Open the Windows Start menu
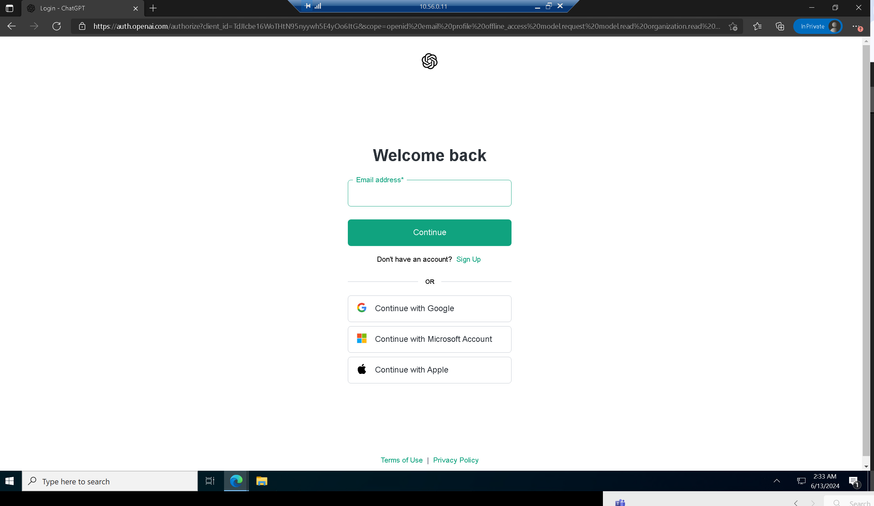The image size is (874, 506). click(9, 481)
